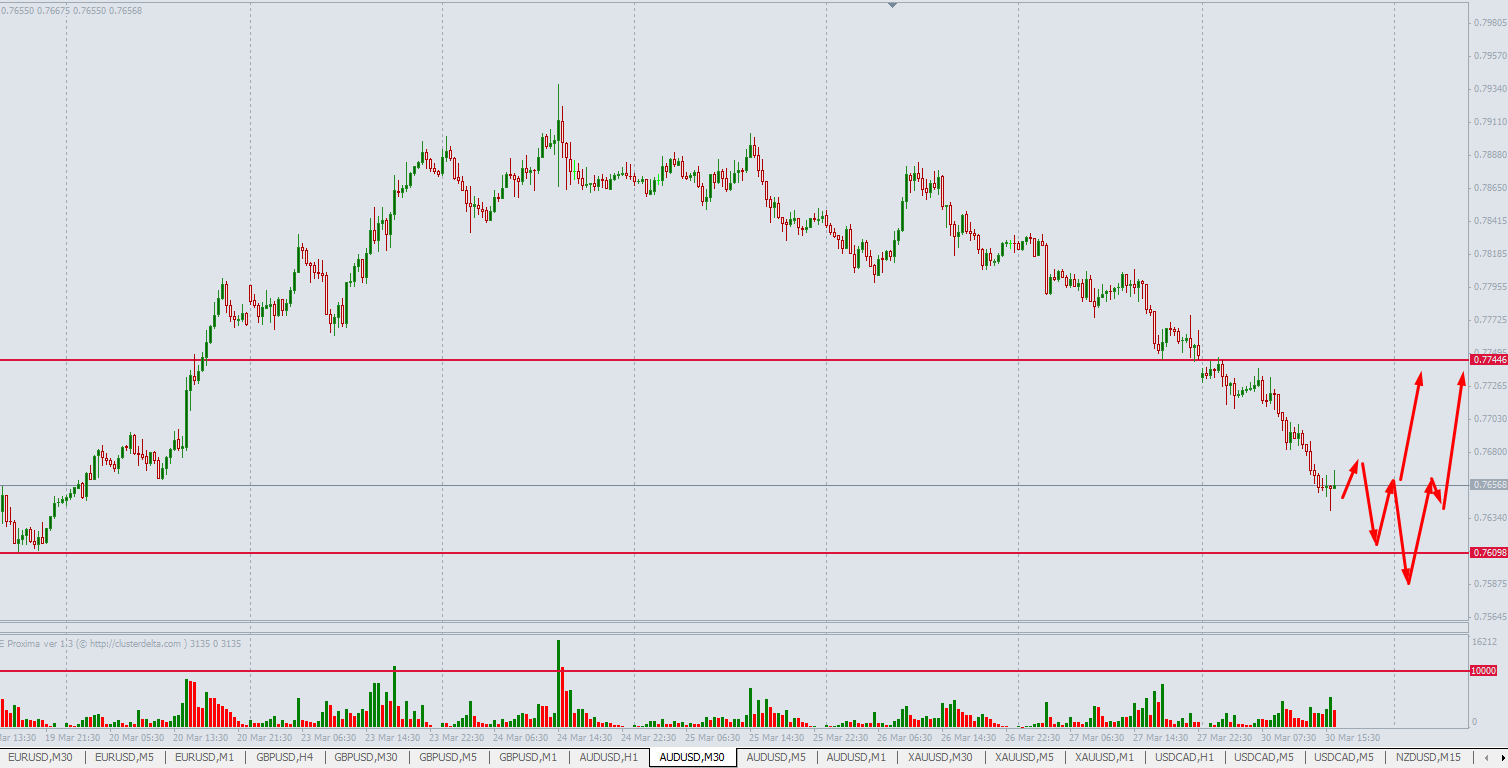
Task: Open the AUDUSD,M5 chart tab
Action: coord(776,757)
